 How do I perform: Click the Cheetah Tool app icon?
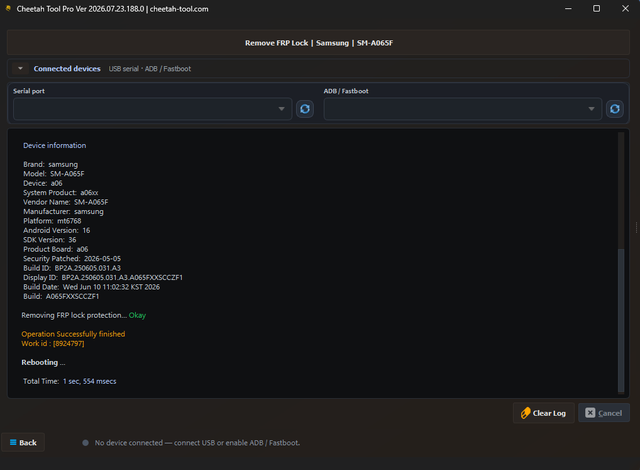coord(8,9)
